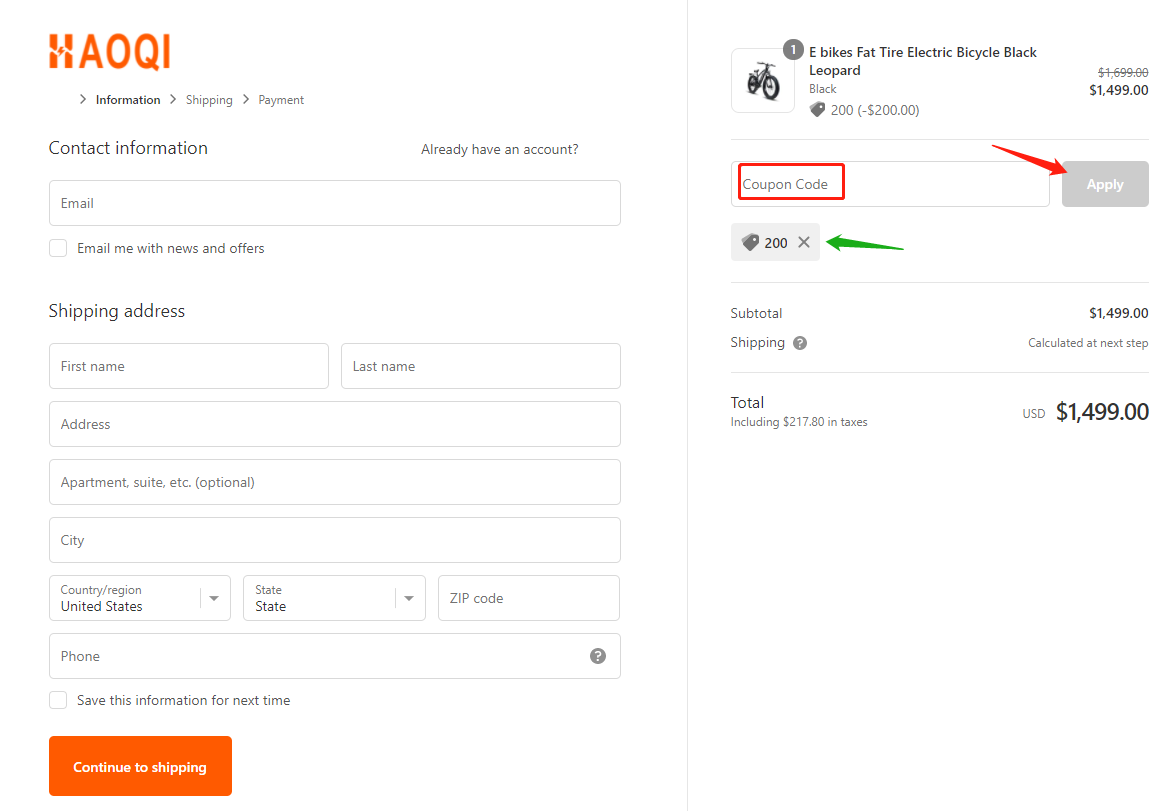Click Already have an account link

[499, 149]
